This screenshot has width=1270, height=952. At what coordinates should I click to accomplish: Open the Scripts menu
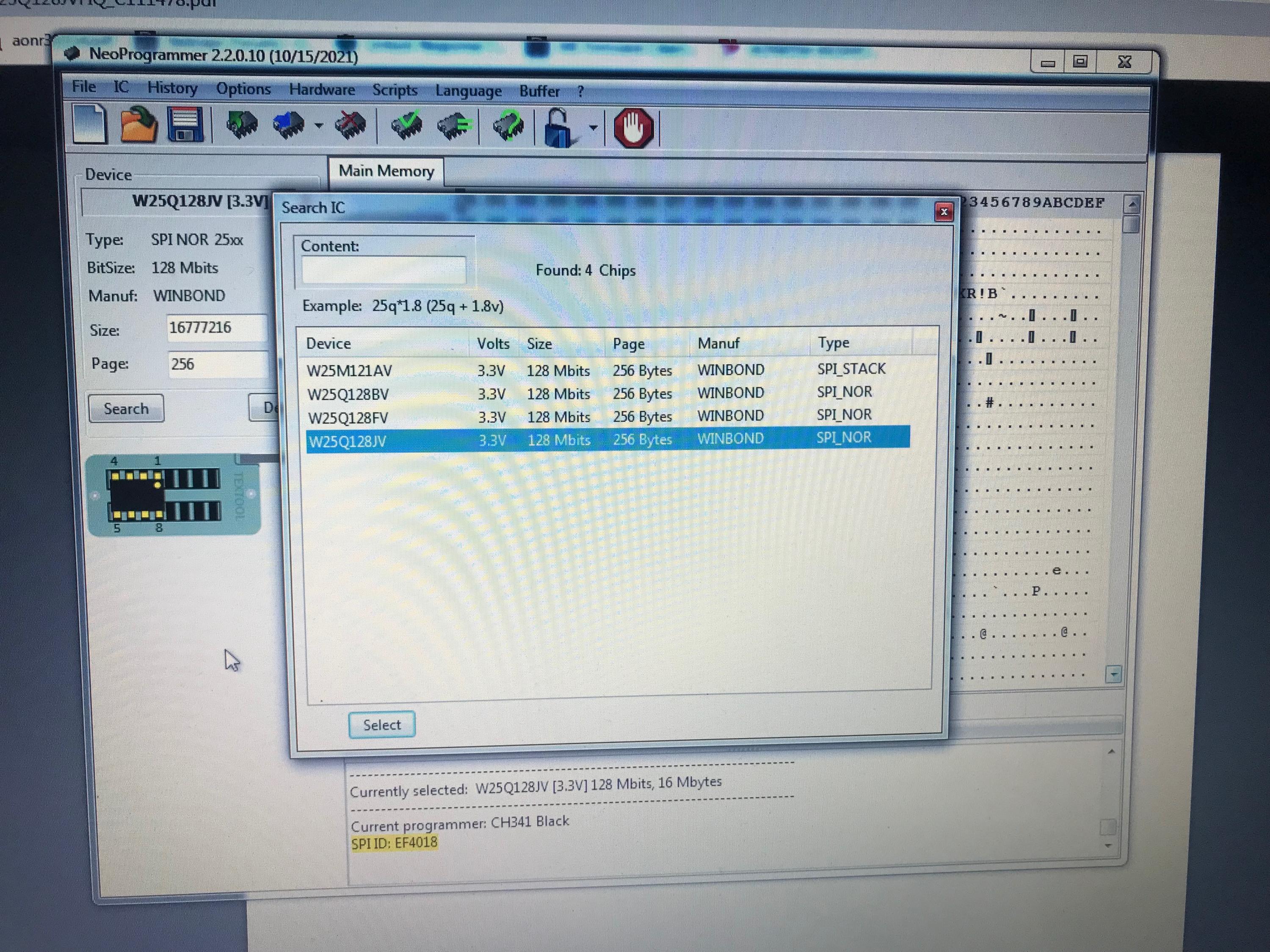[395, 90]
